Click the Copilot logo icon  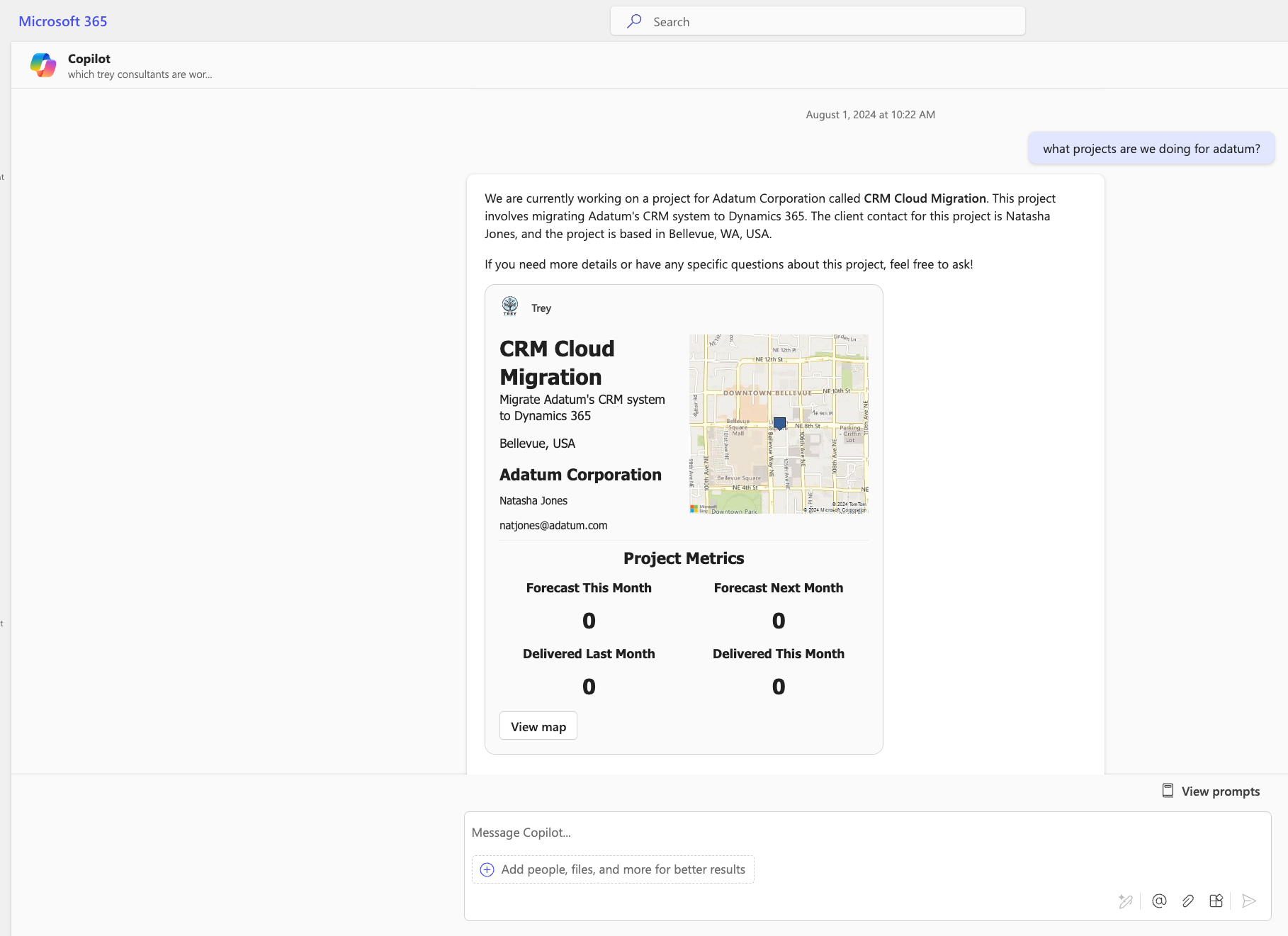coord(43,65)
